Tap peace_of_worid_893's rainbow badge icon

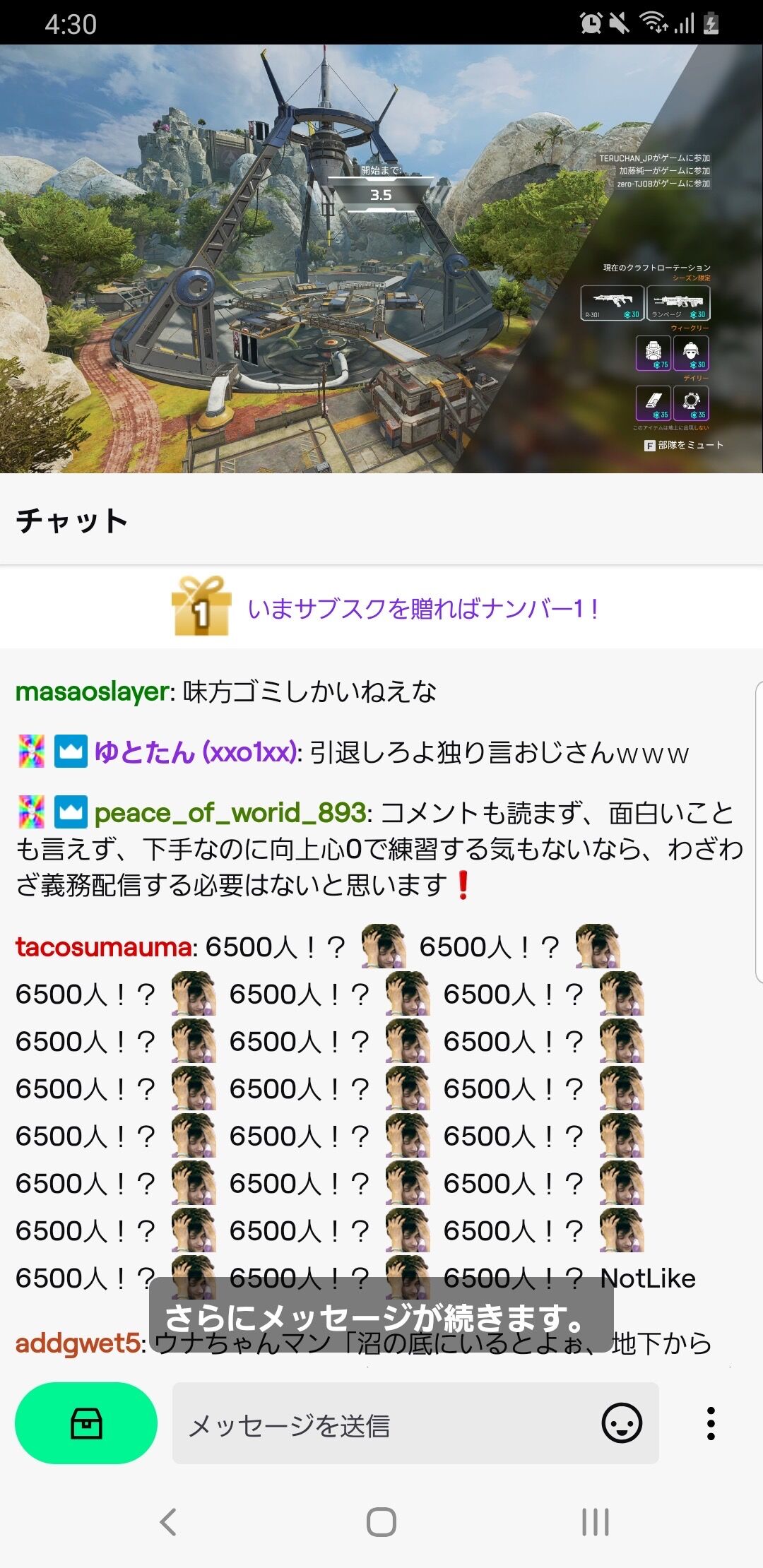click(x=31, y=812)
